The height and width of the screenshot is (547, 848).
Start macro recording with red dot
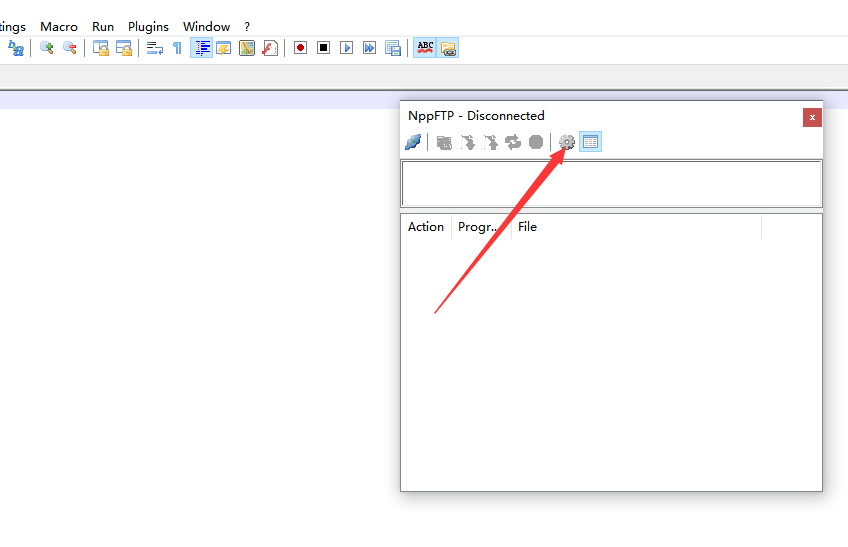pos(301,48)
